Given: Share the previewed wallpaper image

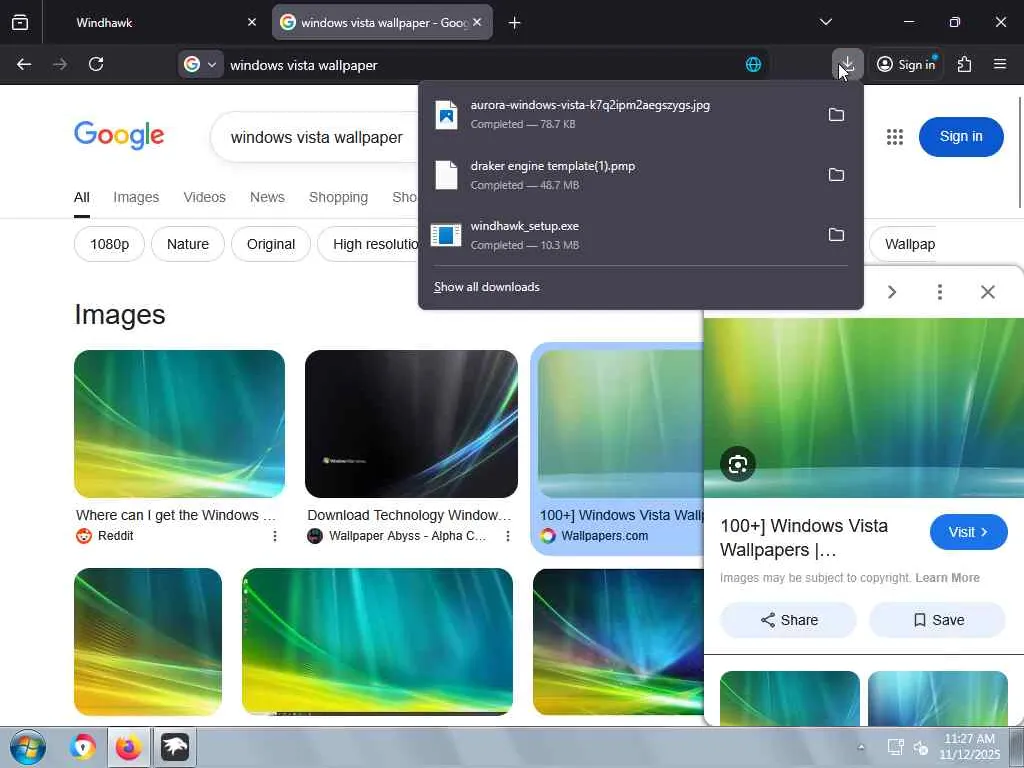Looking at the screenshot, I should [788, 620].
